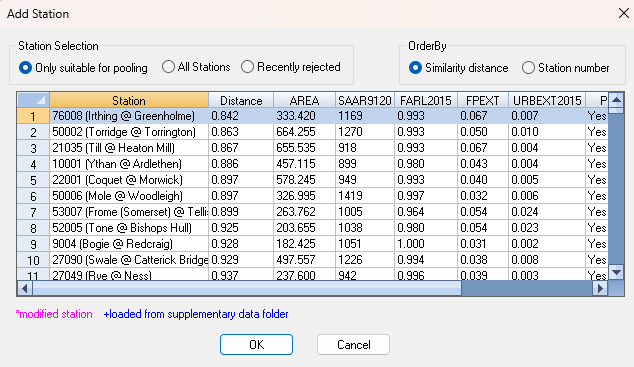Select station '21035 (Till @ Heaton Mill)'
This screenshot has width=634, height=367.
(x=129, y=148)
